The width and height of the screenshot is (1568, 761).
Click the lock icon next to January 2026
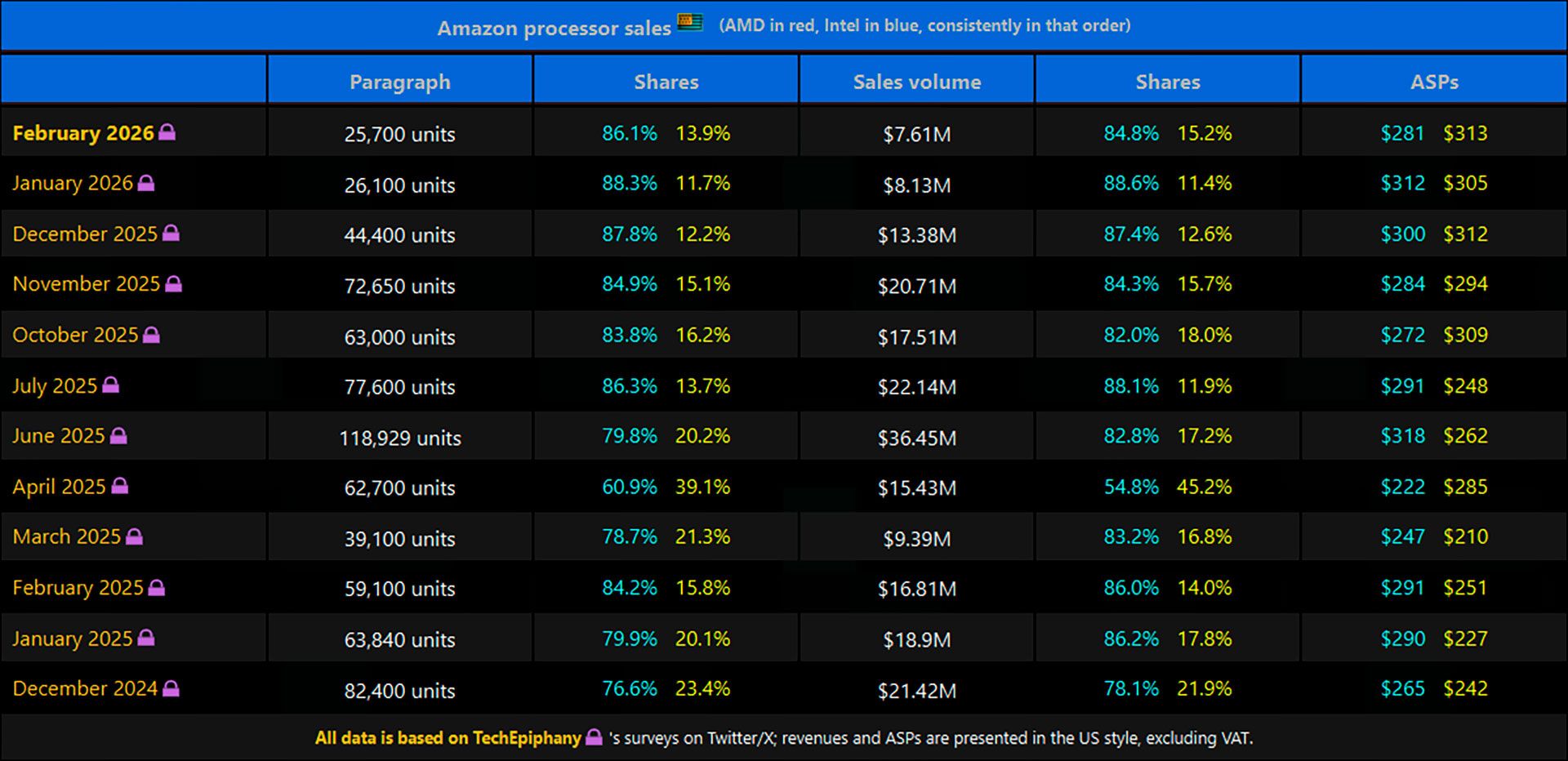click(x=146, y=183)
